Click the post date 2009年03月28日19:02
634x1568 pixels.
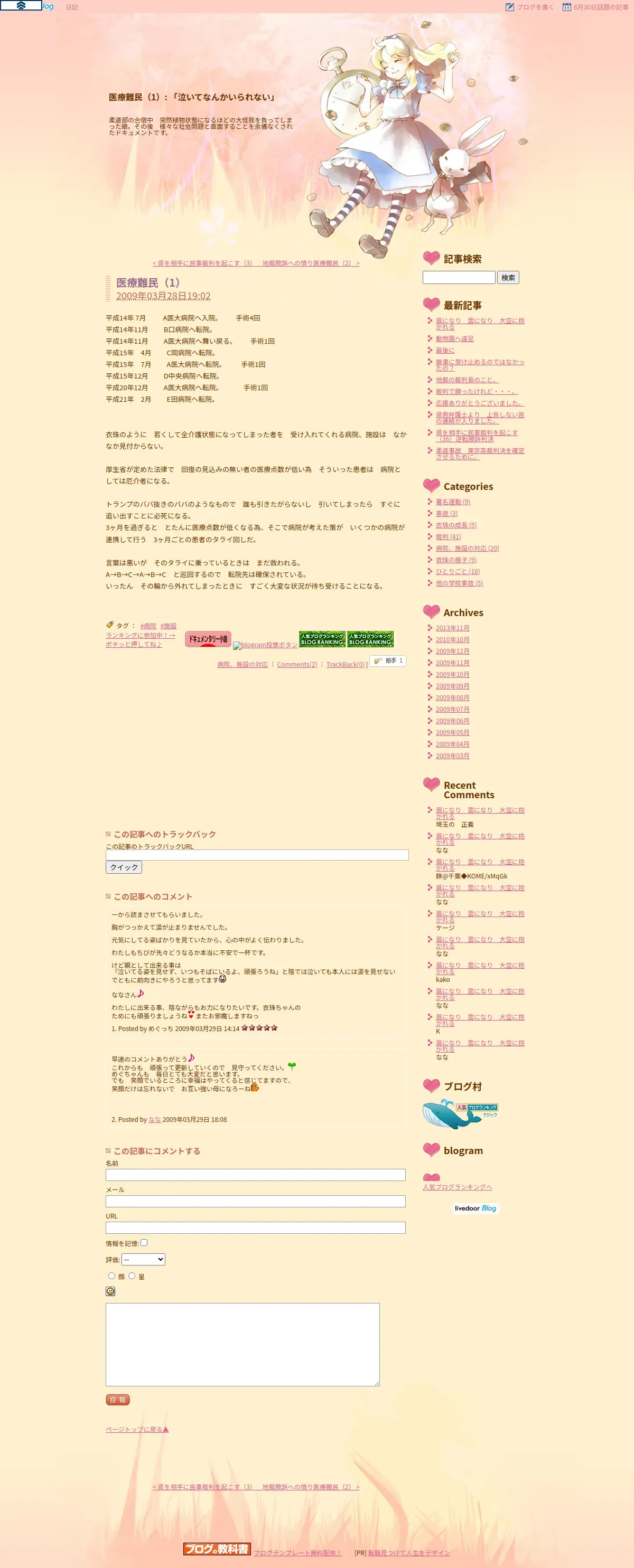pyautogui.click(x=163, y=296)
